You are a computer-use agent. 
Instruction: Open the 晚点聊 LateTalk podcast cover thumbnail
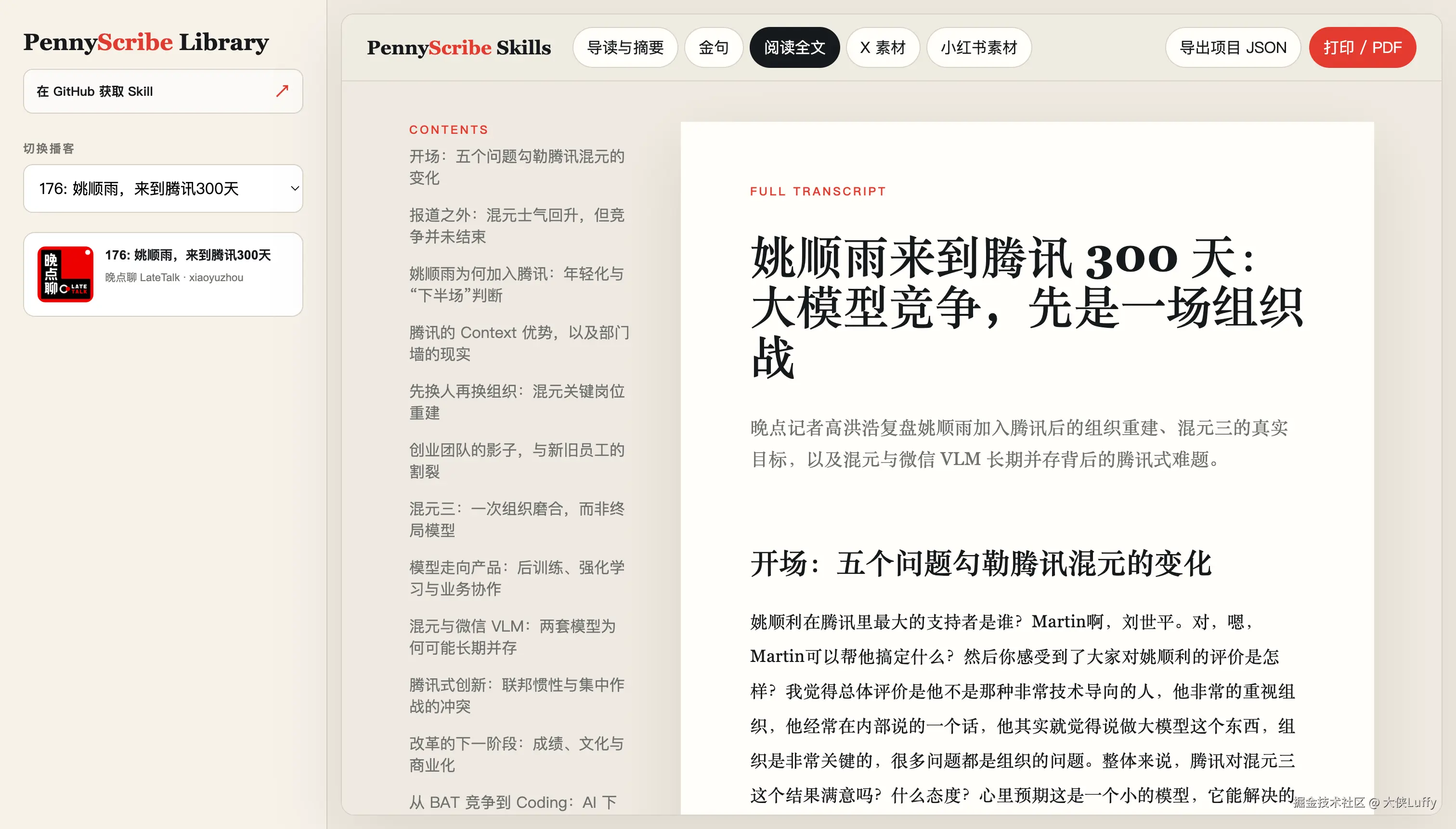(x=65, y=274)
